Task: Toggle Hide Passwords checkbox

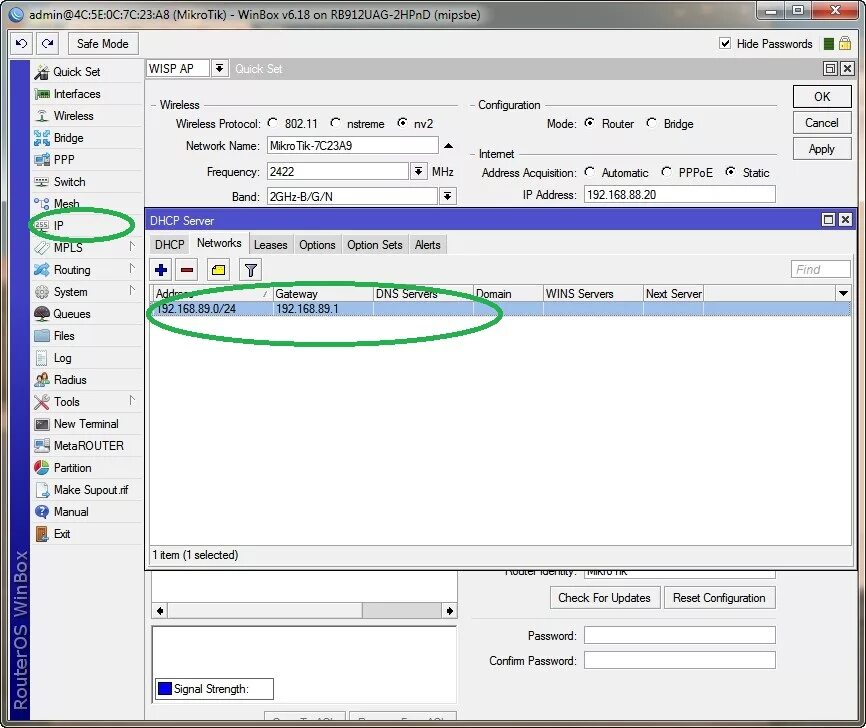Action: coord(725,44)
